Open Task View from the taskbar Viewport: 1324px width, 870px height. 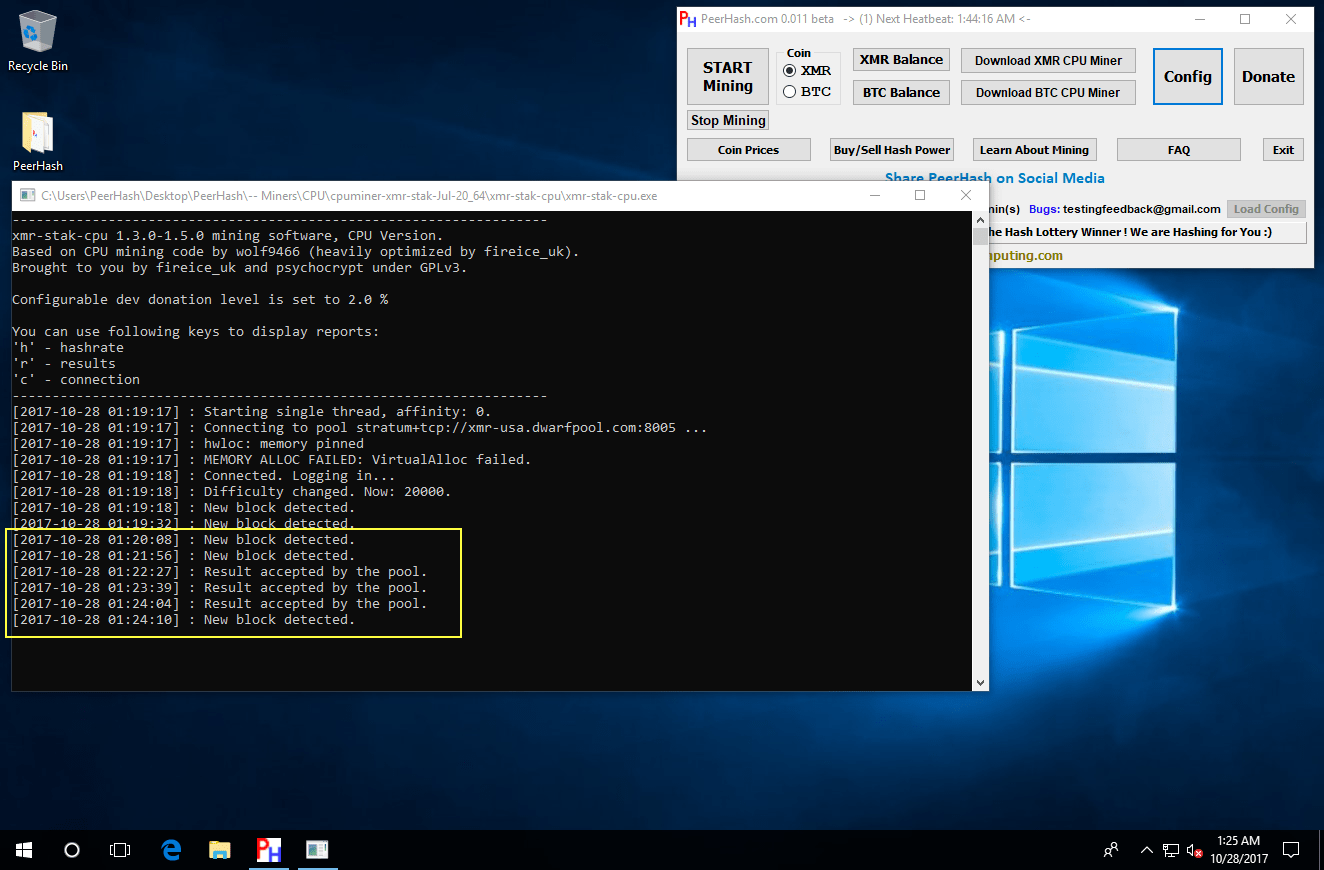pos(120,850)
